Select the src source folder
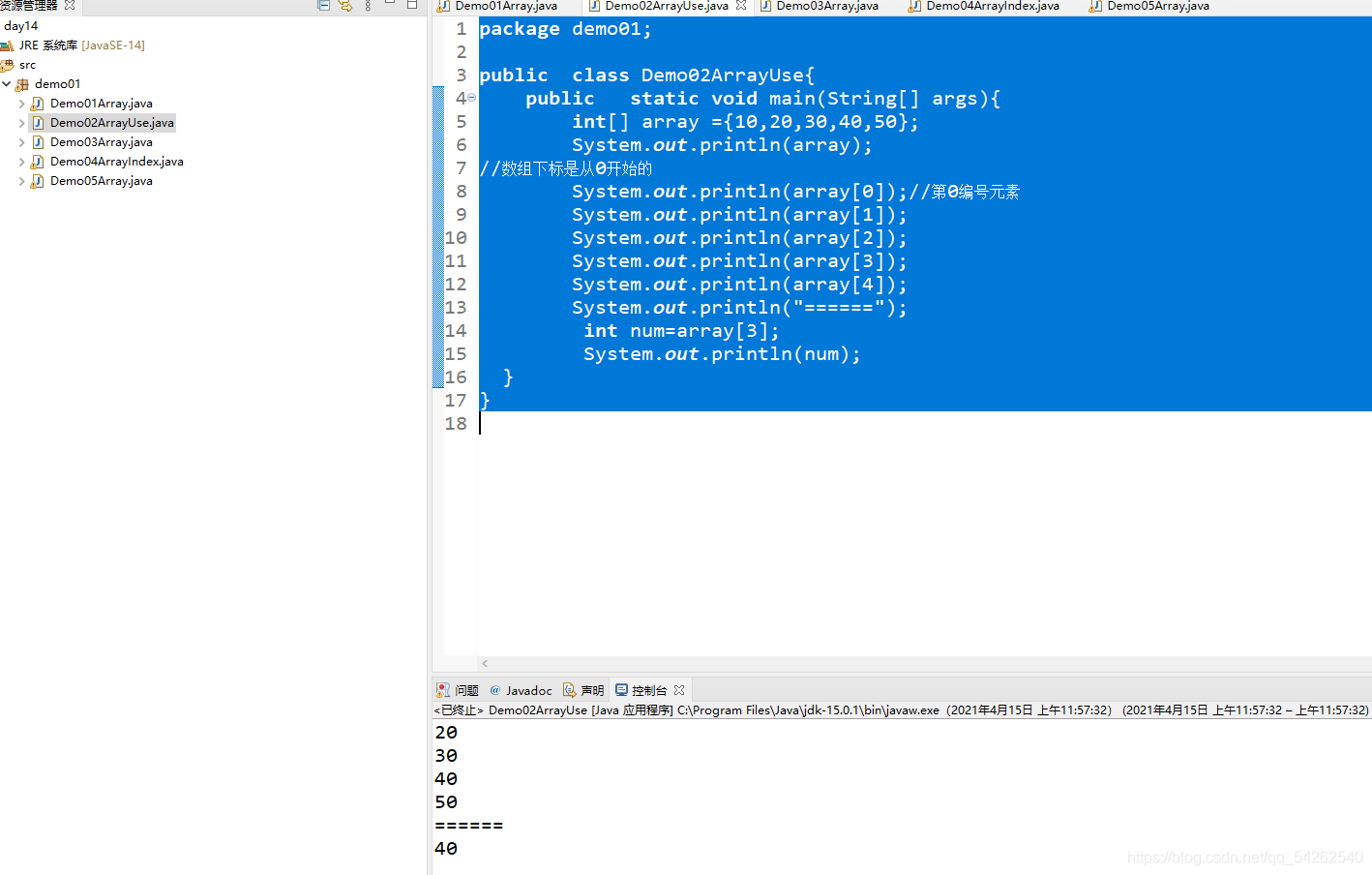Image resolution: width=1372 pixels, height=875 pixels. [27, 65]
